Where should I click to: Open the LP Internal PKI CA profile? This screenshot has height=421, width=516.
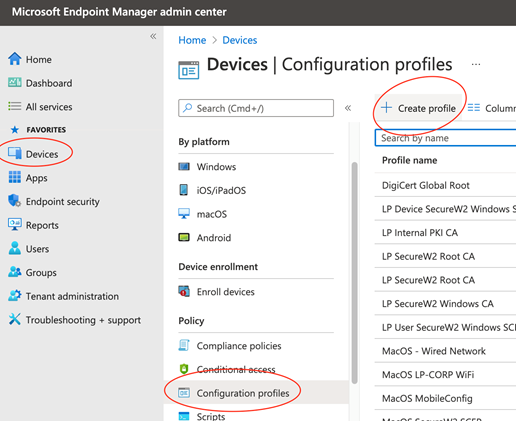pyautogui.click(x=420, y=233)
